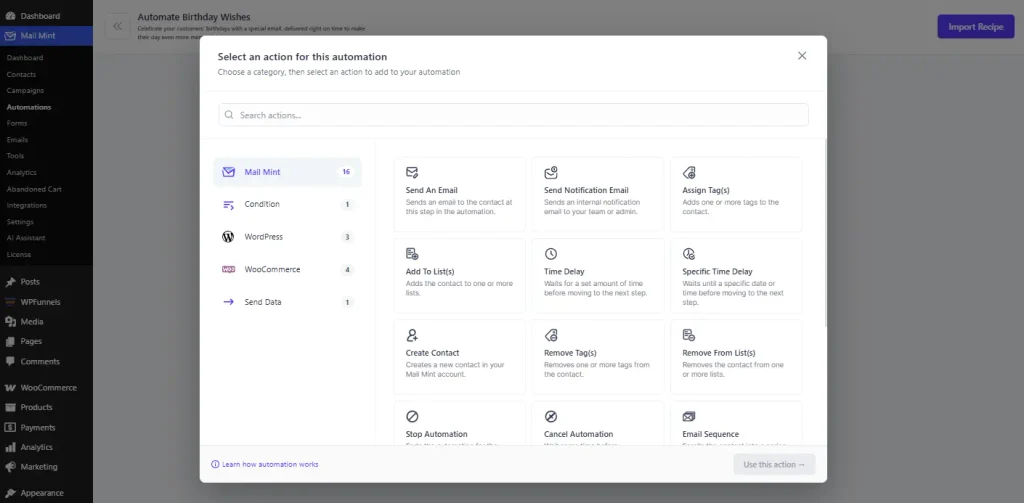Open Settings in Mail Mint submenu

20,221
